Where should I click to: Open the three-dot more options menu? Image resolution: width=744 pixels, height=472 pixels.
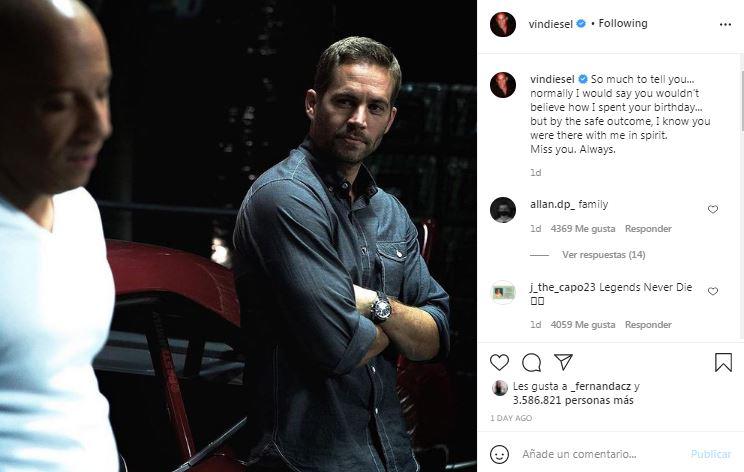click(x=724, y=23)
